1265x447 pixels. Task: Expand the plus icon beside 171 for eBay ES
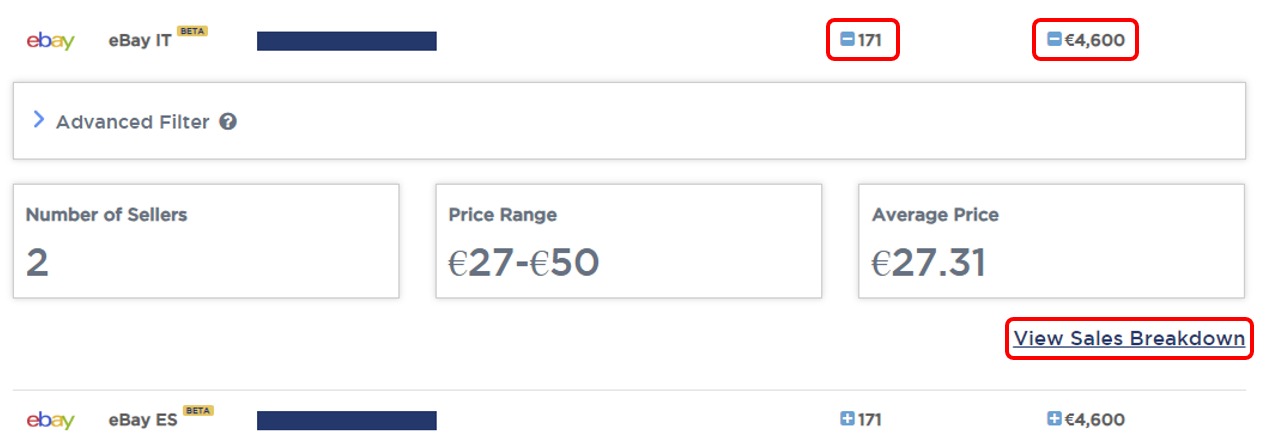pos(847,419)
